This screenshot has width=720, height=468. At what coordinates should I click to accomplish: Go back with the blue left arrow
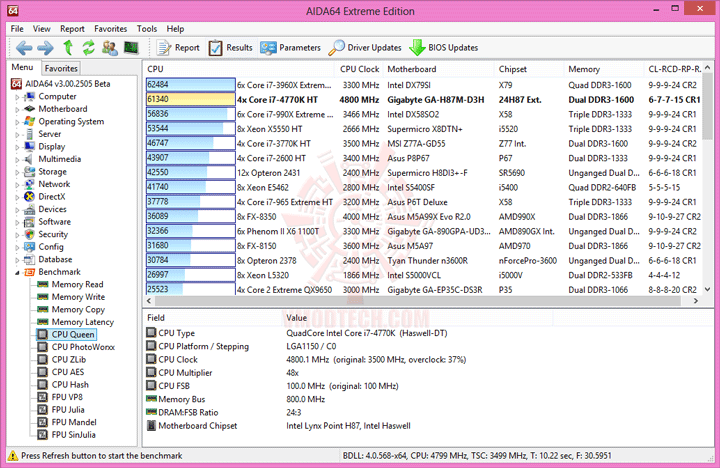coord(24,48)
